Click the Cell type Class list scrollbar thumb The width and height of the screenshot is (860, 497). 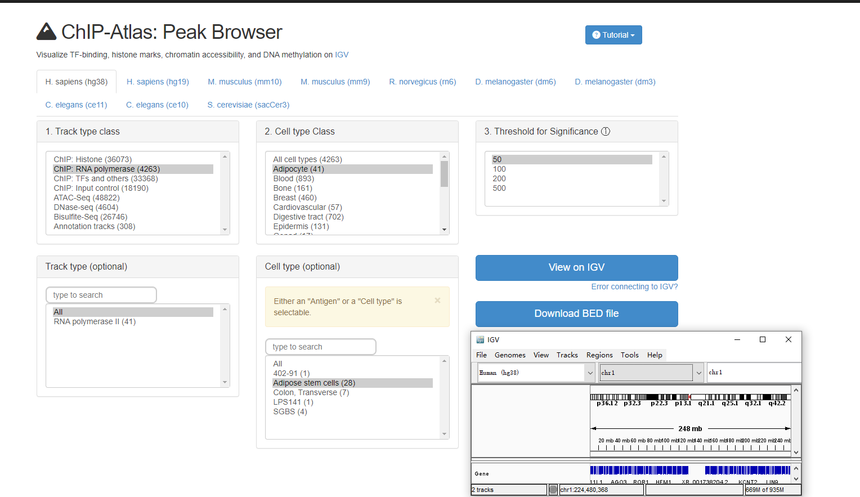point(444,174)
